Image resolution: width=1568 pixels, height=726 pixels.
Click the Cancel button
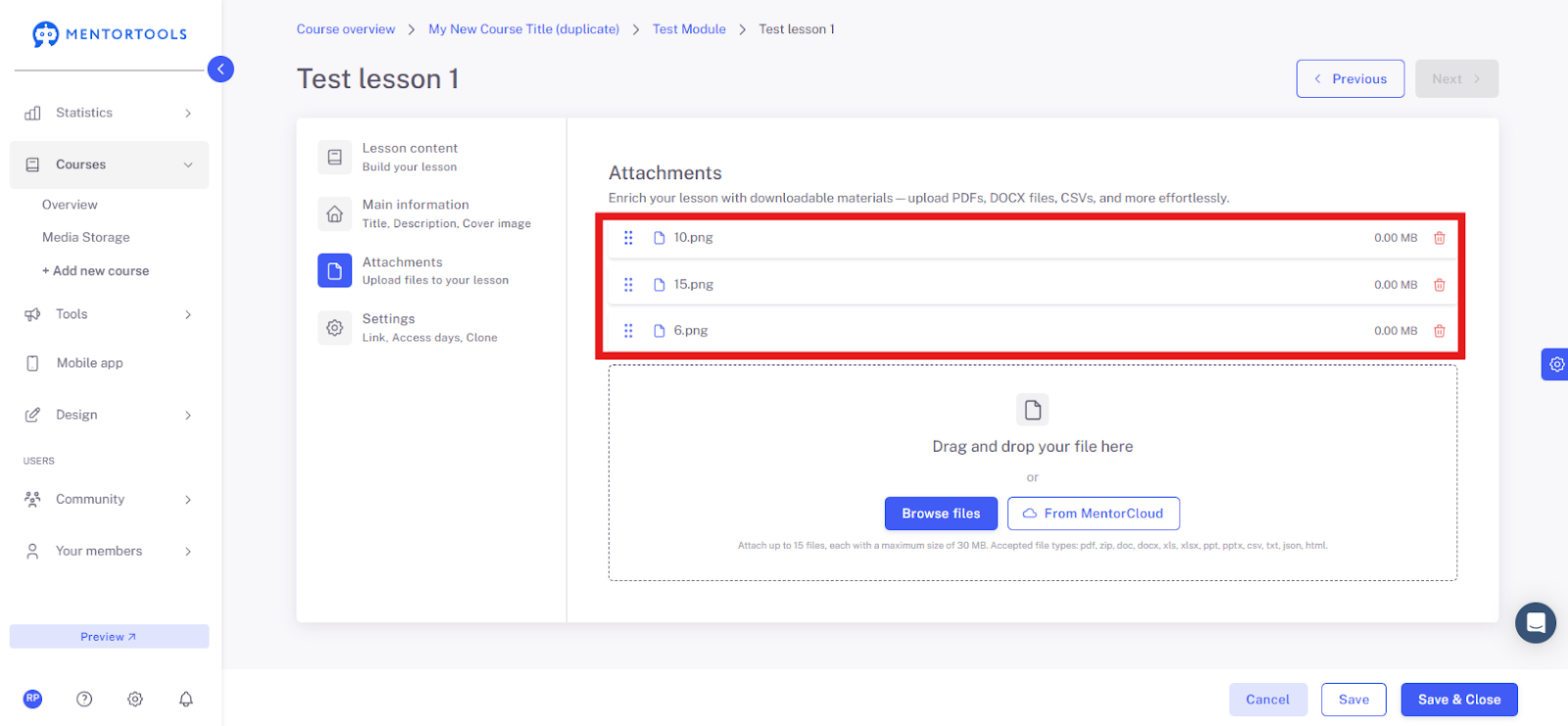[1268, 700]
